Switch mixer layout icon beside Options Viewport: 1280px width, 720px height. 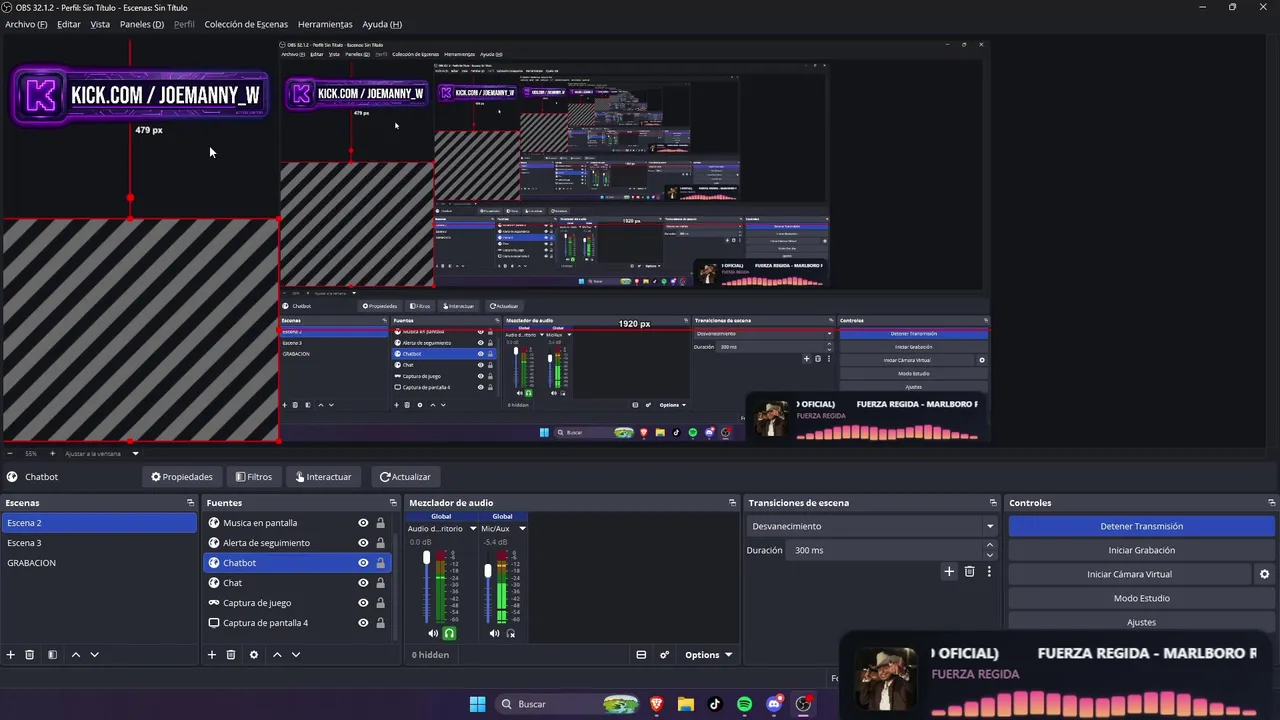(x=641, y=655)
